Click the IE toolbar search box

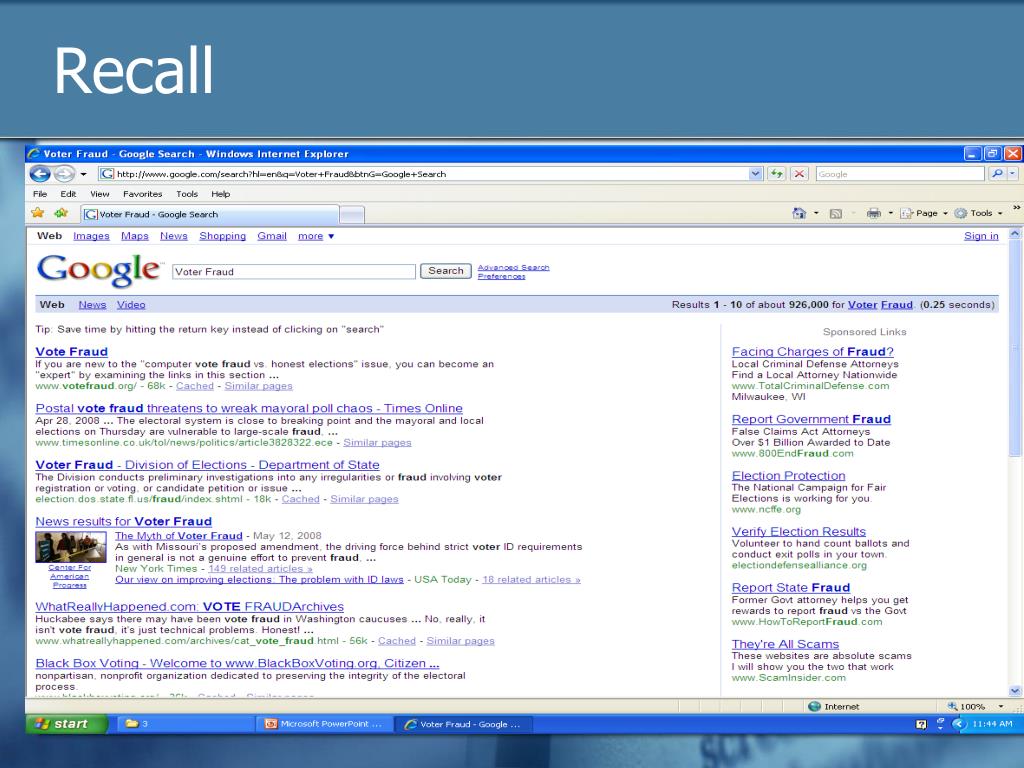900,174
